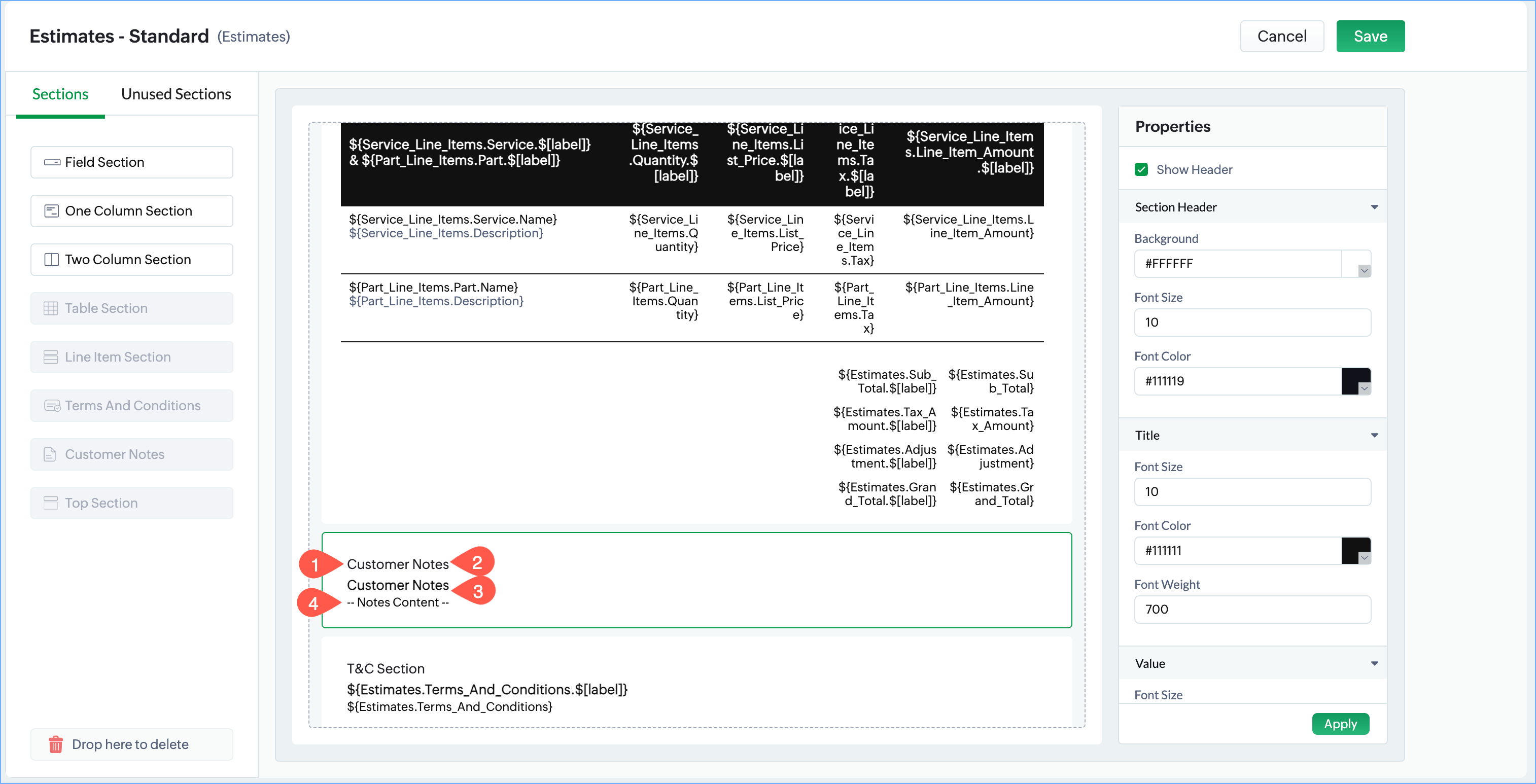Collapse the Value properties group
Image resolution: width=1536 pixels, height=784 pixels.
tap(1374, 663)
